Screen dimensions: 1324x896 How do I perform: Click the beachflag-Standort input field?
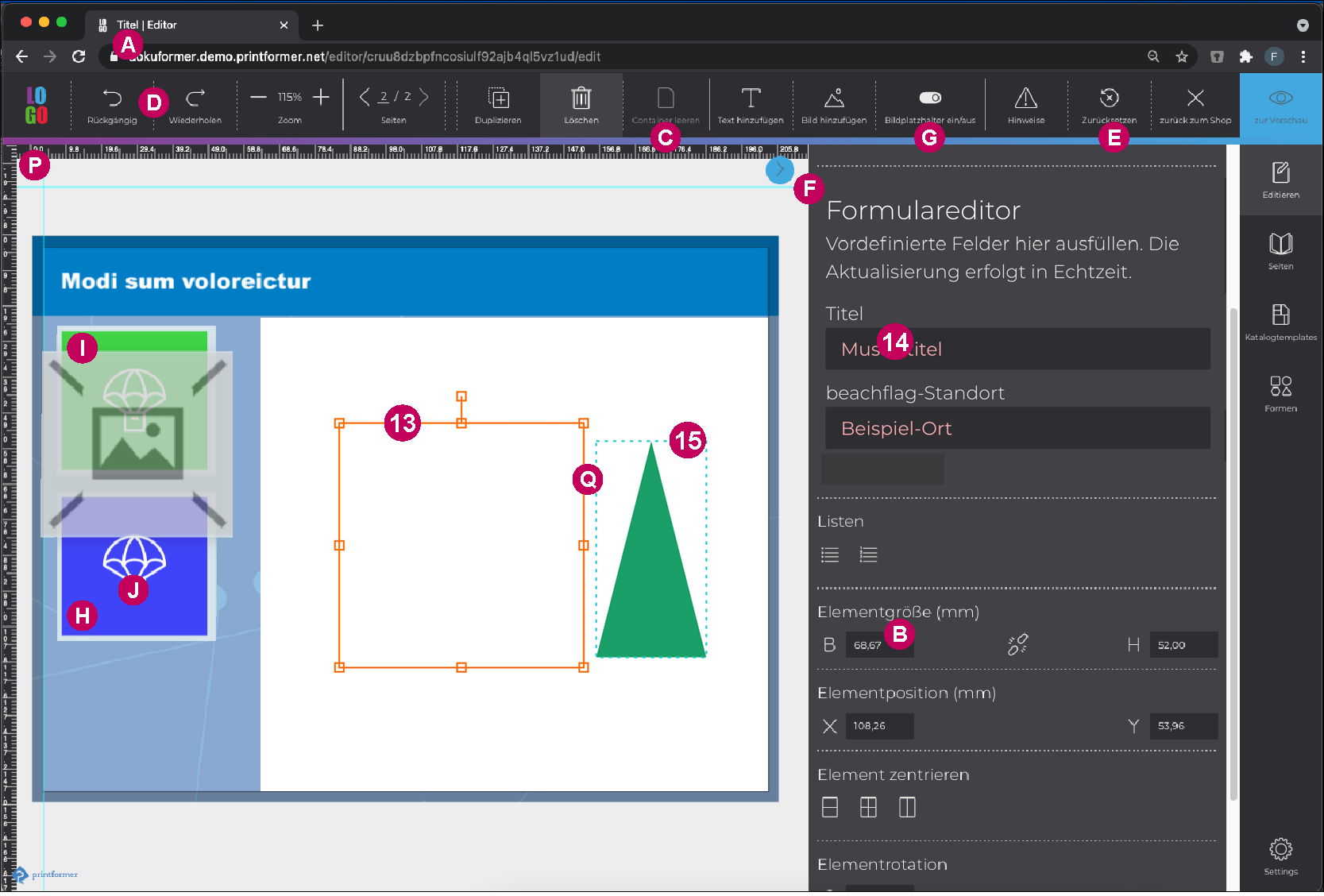point(1017,428)
